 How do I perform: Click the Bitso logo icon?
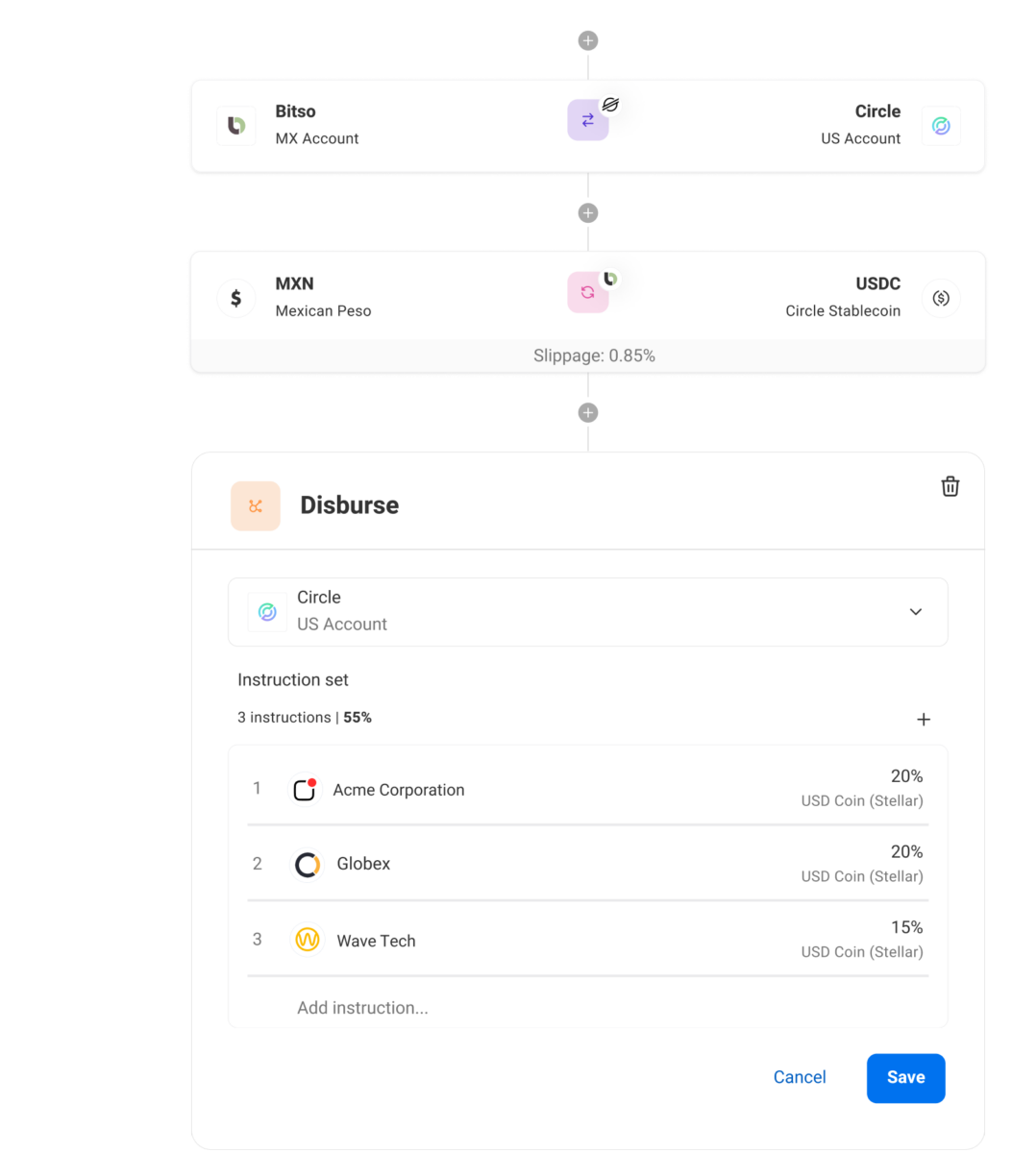tap(236, 126)
